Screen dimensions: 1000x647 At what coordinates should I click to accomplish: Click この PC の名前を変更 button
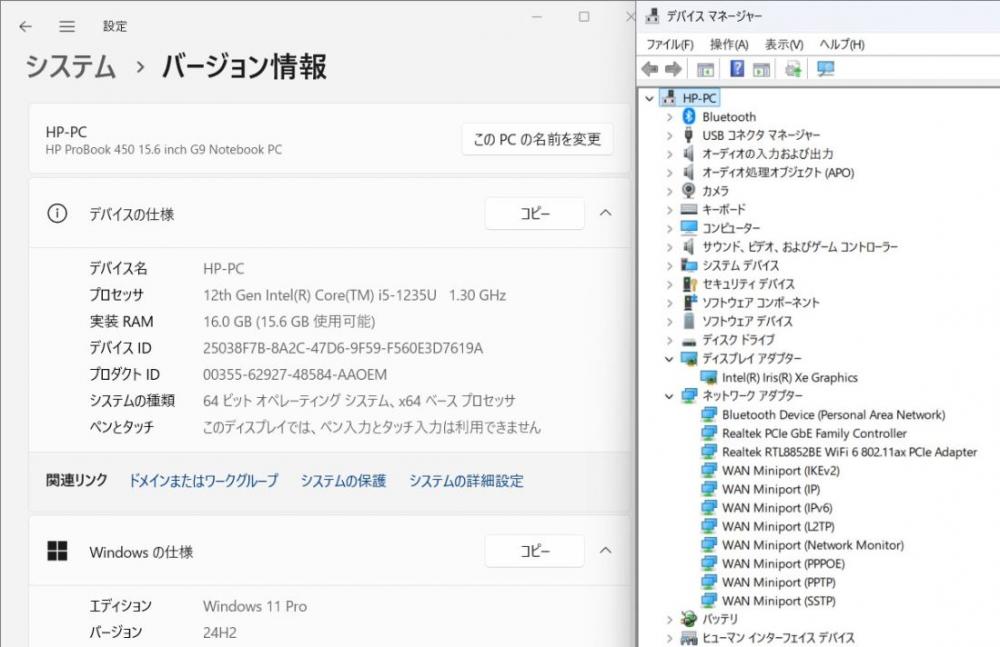click(537, 139)
